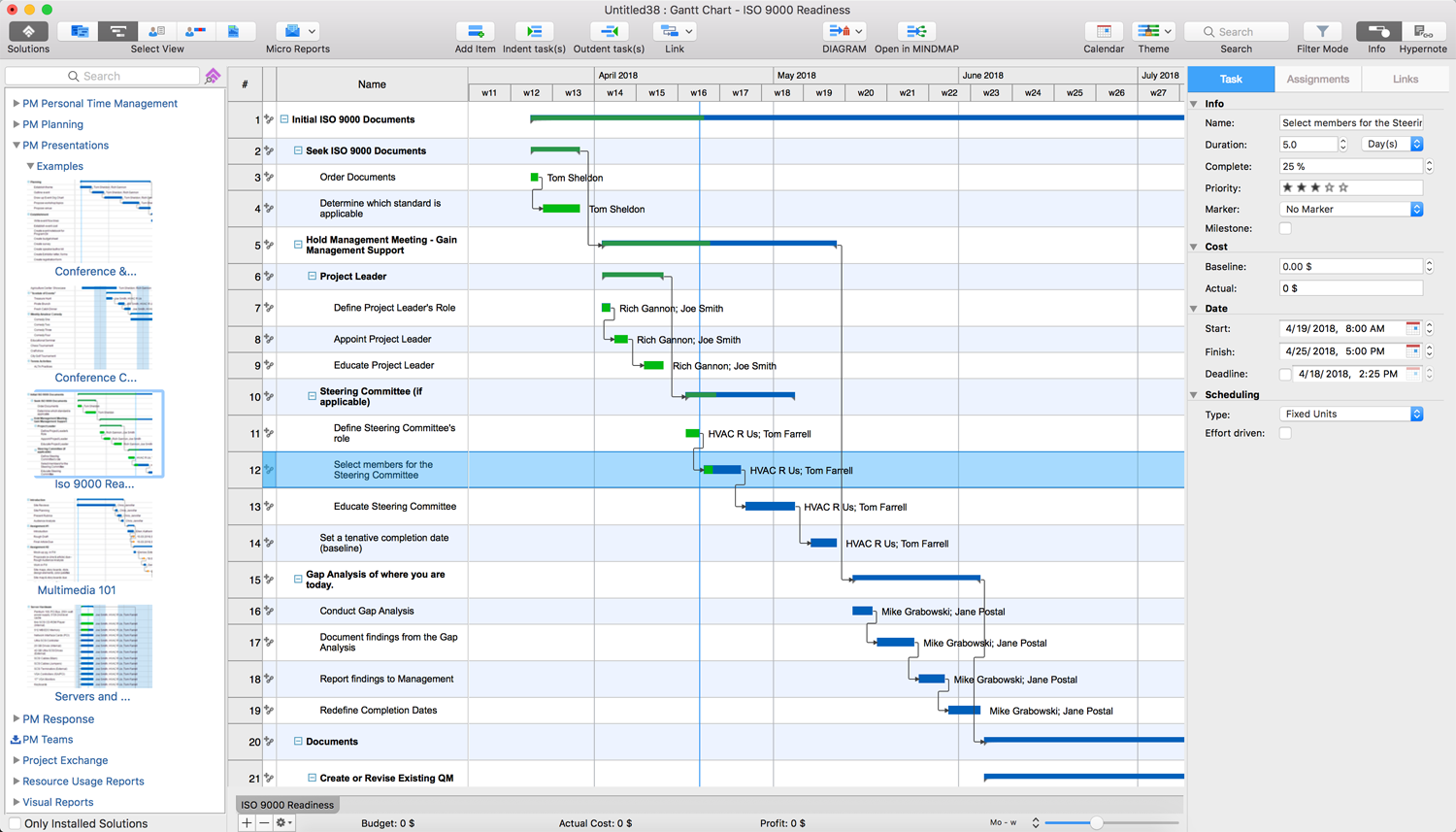
Task: Click the Solutions toolbar icon
Action: point(28,32)
